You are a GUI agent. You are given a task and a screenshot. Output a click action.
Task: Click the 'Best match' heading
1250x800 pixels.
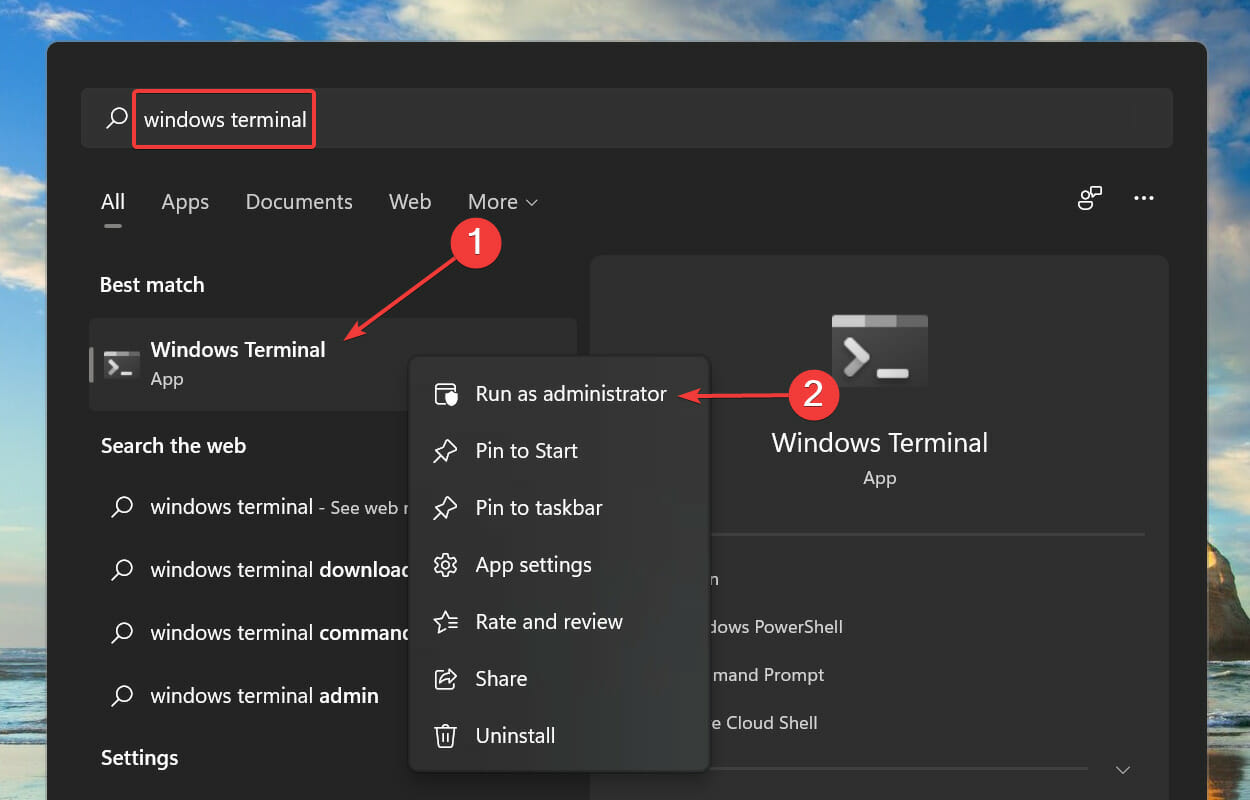pyautogui.click(x=152, y=285)
